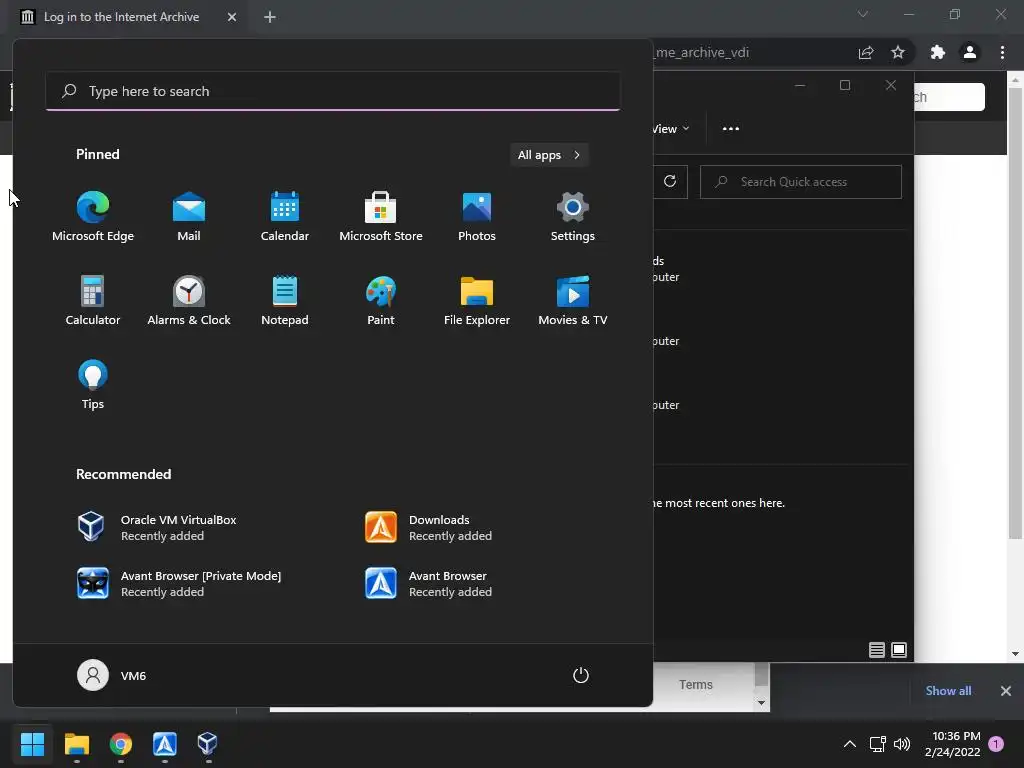Launch Movies & TV

573,300
